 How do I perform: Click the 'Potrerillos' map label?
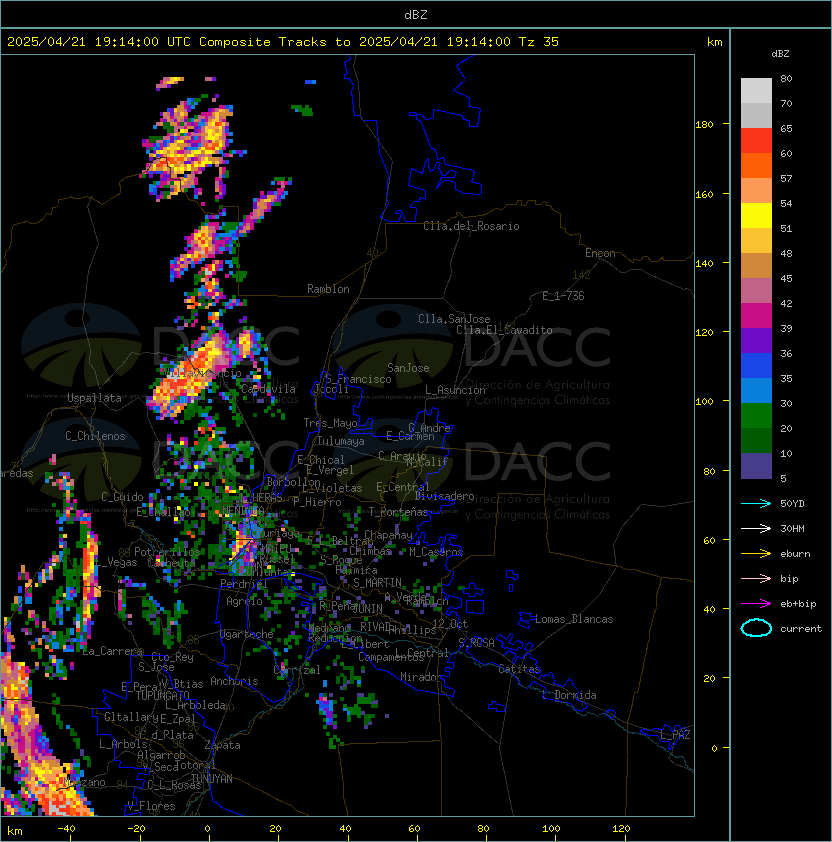click(x=167, y=552)
